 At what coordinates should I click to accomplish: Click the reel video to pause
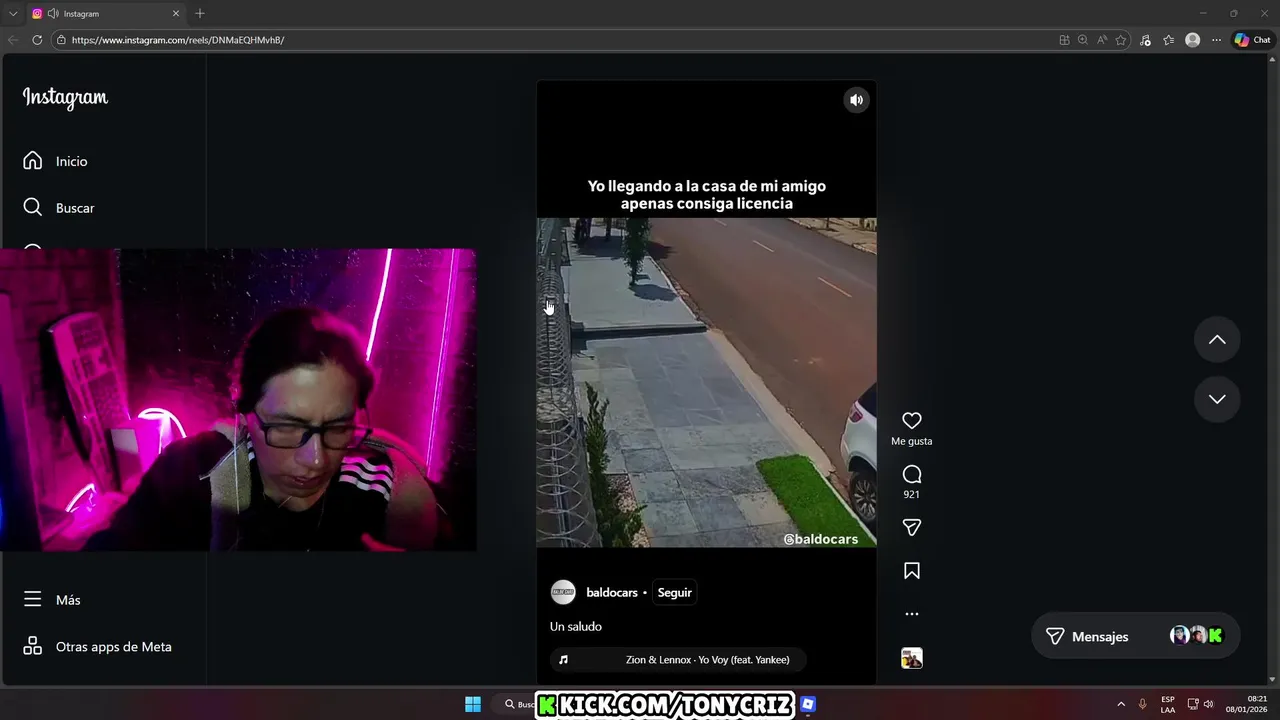706,382
